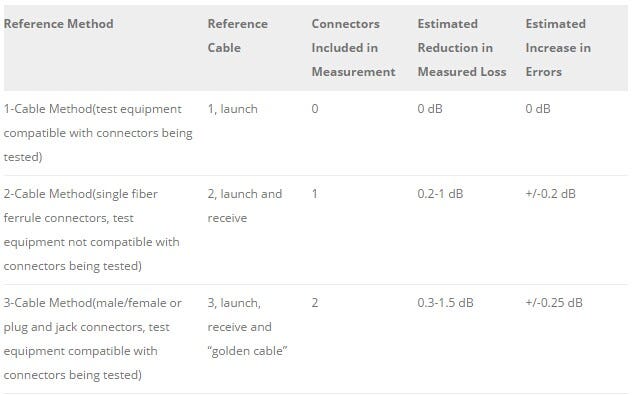Select the 1-Cable Method description cell
Screen dimensions: 633x395
(x=98, y=133)
